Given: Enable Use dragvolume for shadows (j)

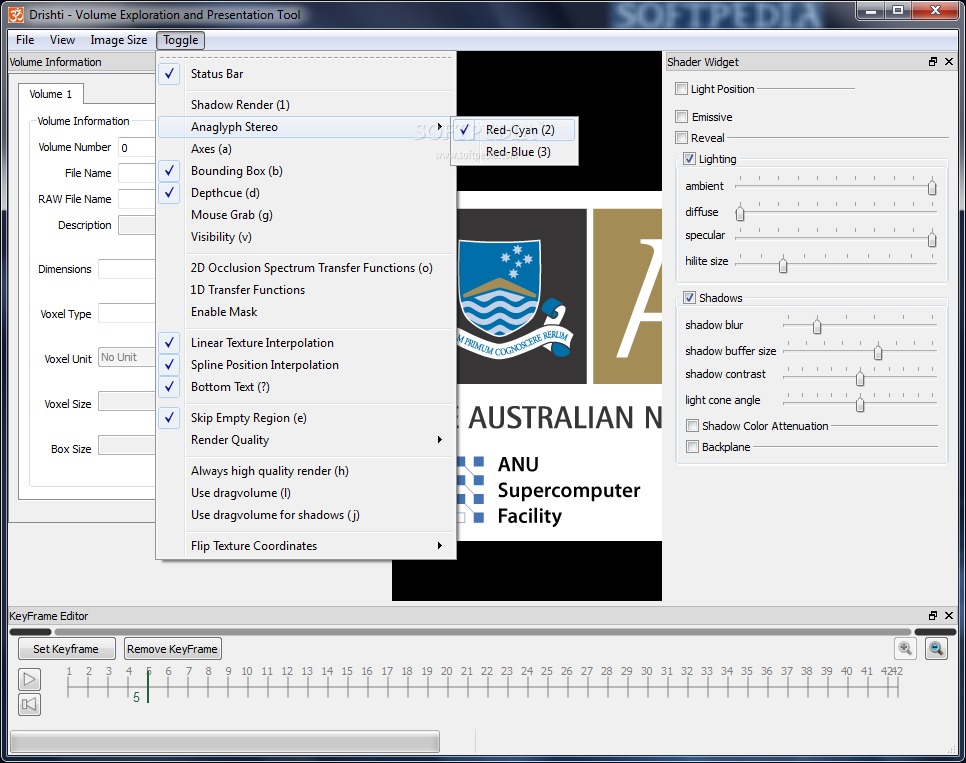Looking at the screenshot, I should [x=306, y=515].
